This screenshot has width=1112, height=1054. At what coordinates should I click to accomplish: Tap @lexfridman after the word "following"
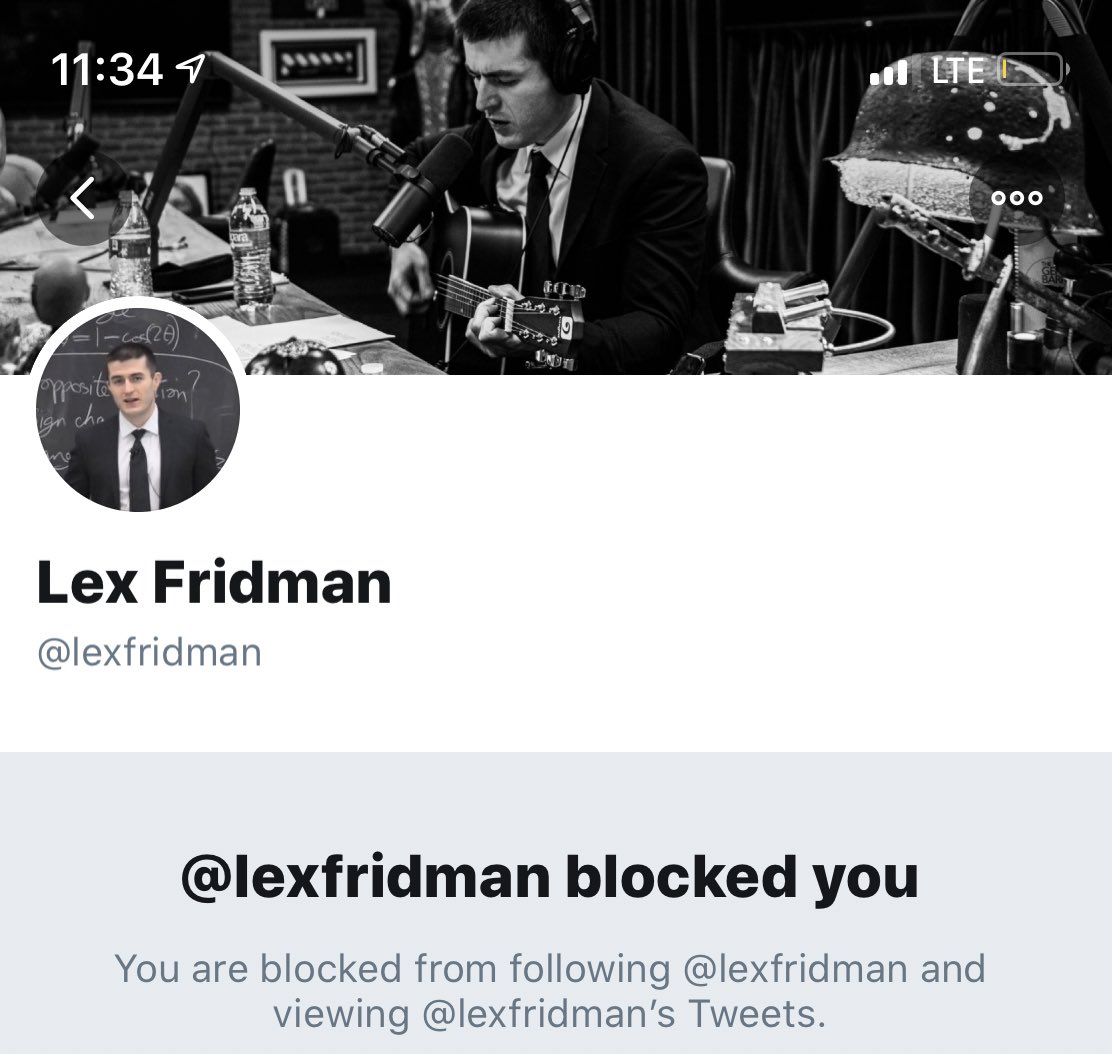tap(795, 969)
